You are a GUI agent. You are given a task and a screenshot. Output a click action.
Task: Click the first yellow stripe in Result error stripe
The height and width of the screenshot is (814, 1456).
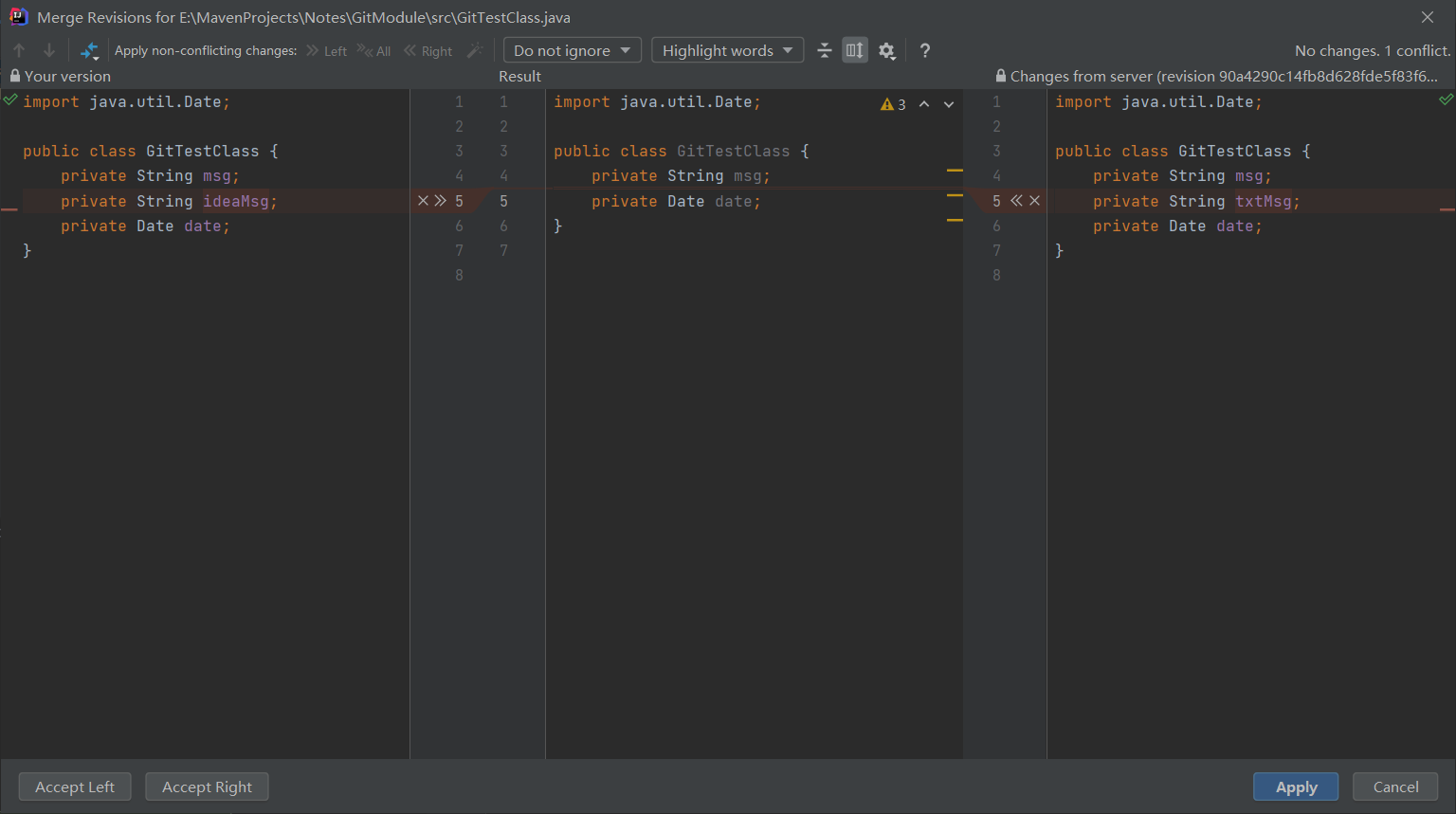(x=955, y=171)
